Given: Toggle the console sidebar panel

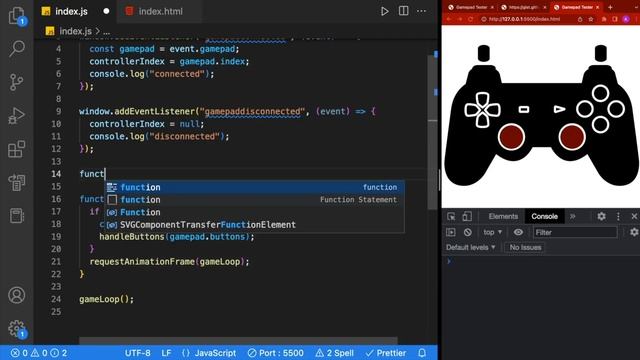Looking at the screenshot, I should pyautogui.click(x=451, y=232).
